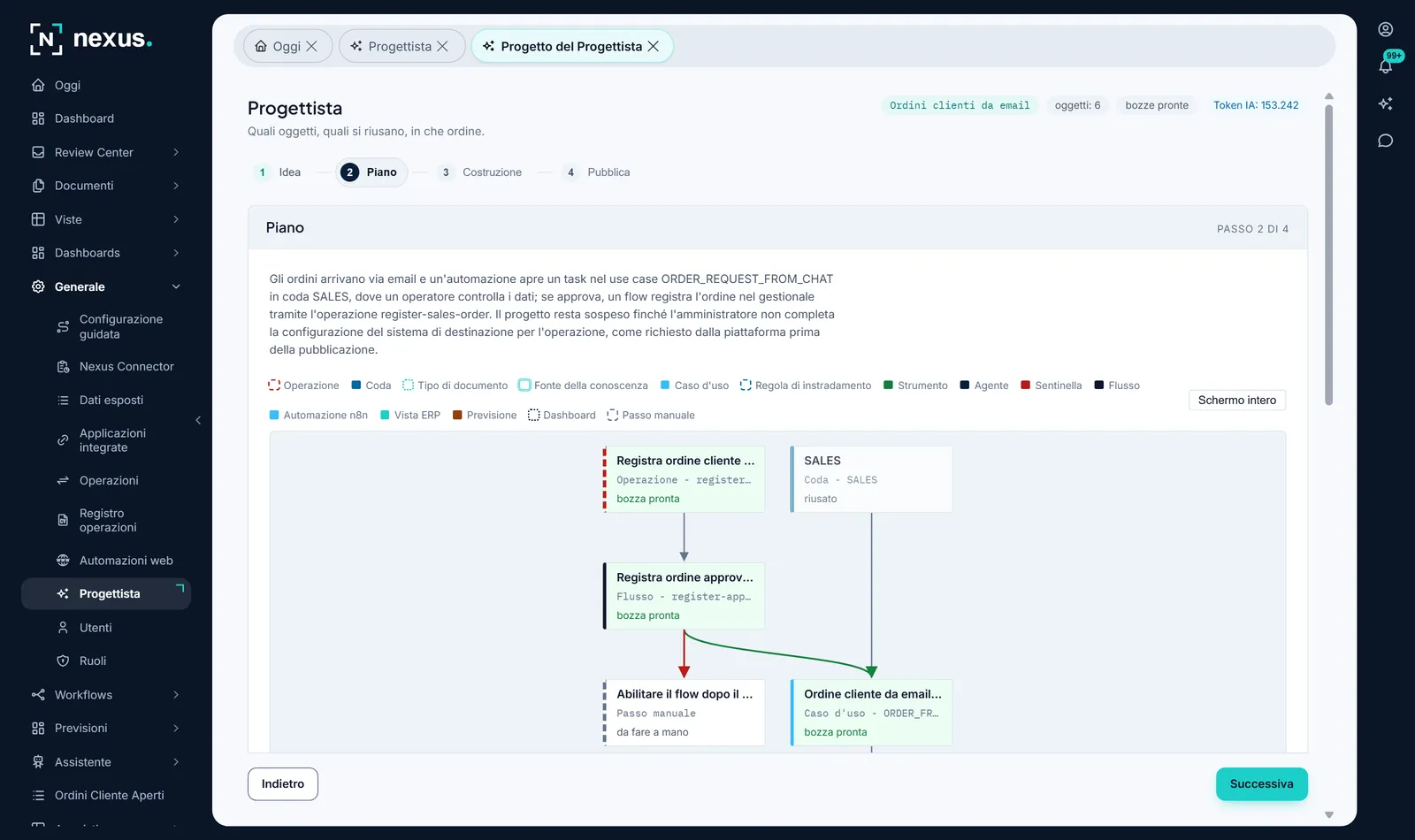1415x840 pixels.
Task: Collapse the Generale section
Action: [x=176, y=286]
